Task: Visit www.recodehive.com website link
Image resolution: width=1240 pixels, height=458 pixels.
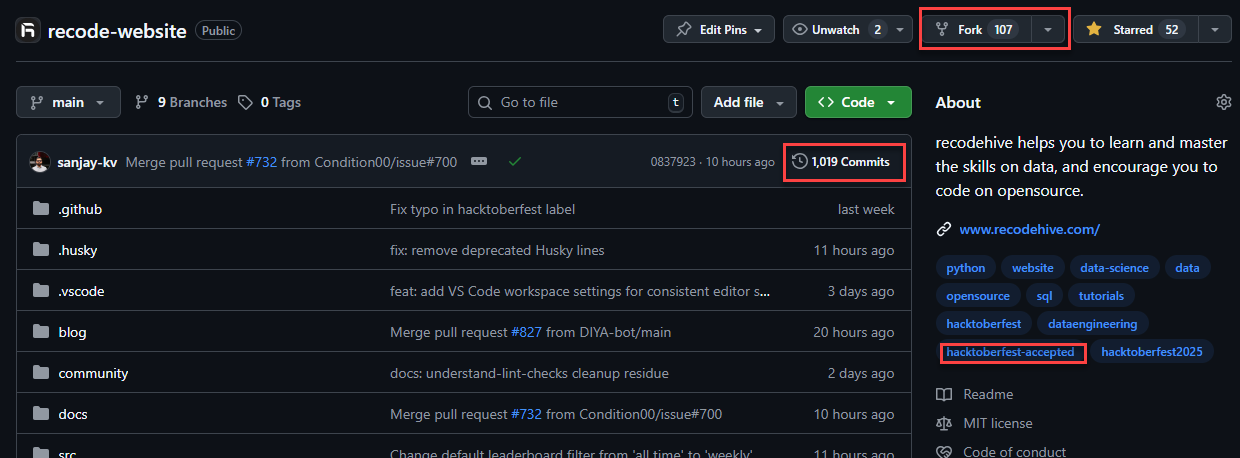Action: [x=1029, y=229]
